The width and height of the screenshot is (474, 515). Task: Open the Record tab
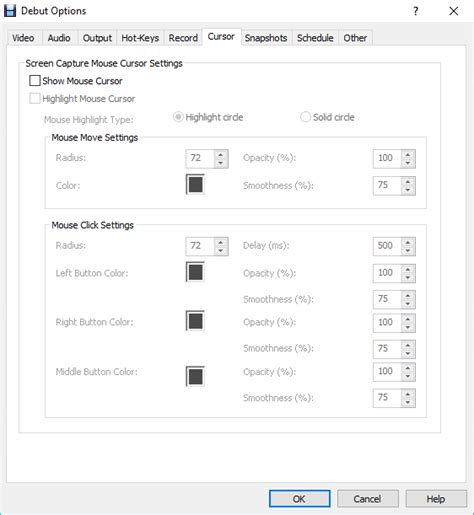pos(183,38)
